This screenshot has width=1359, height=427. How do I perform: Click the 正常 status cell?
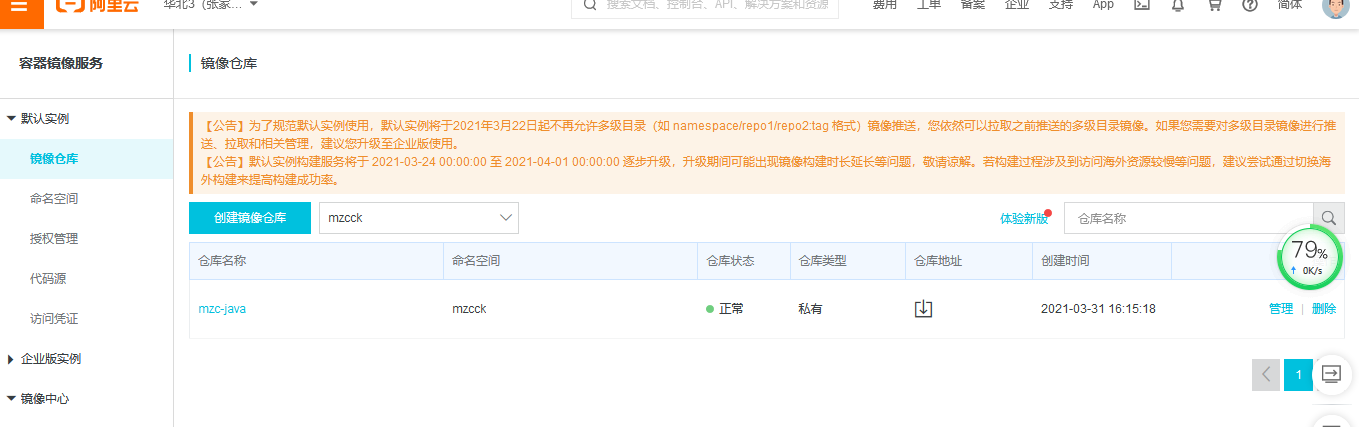coord(724,309)
